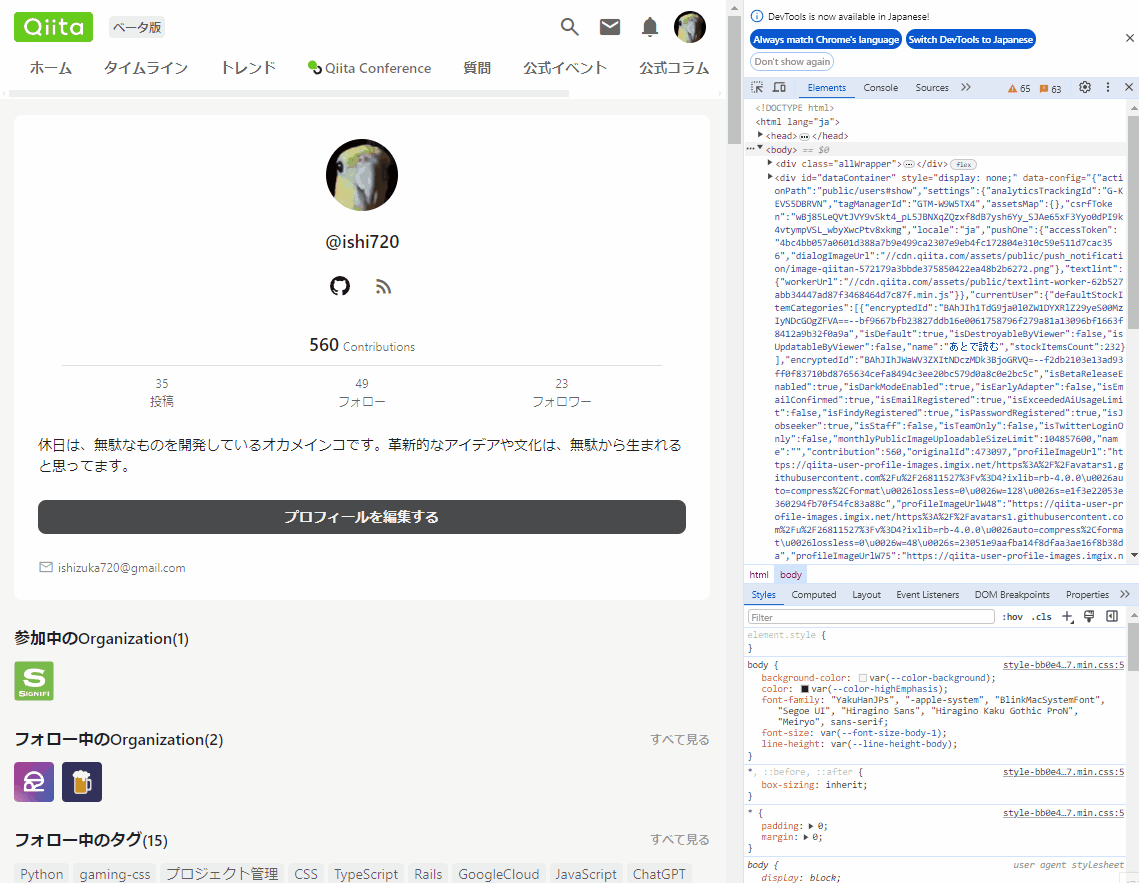The image size is (1139, 883).
Task: Open Qiita search with the magnifier icon
Action: tap(569, 27)
